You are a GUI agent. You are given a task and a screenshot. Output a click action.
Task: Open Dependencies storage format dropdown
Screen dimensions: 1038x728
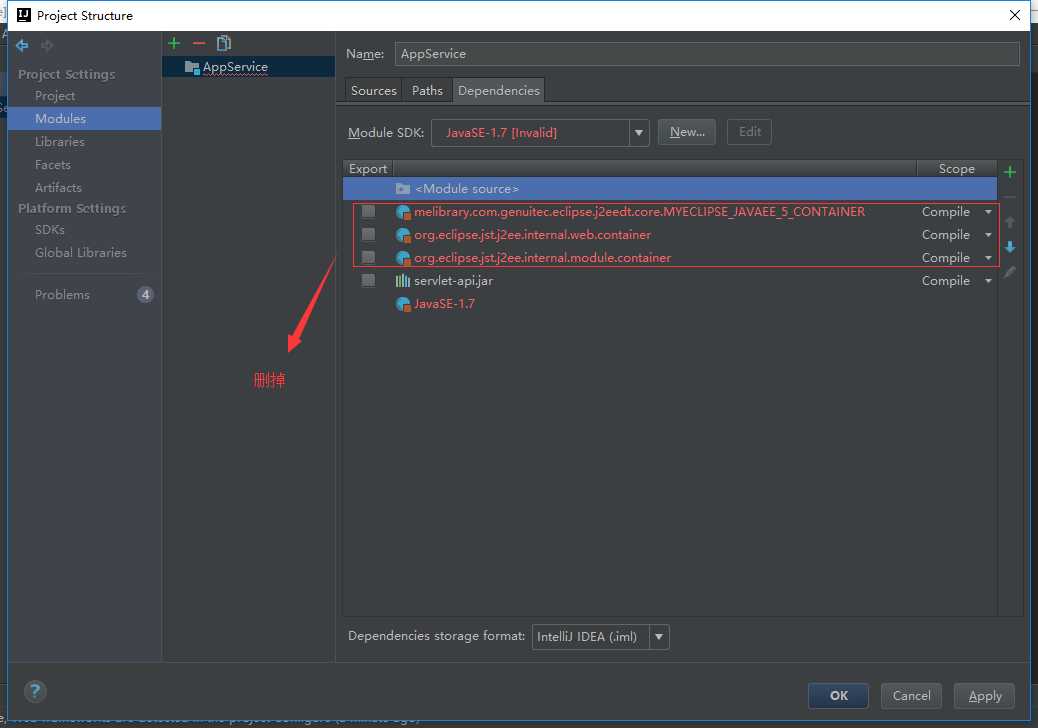tap(659, 637)
